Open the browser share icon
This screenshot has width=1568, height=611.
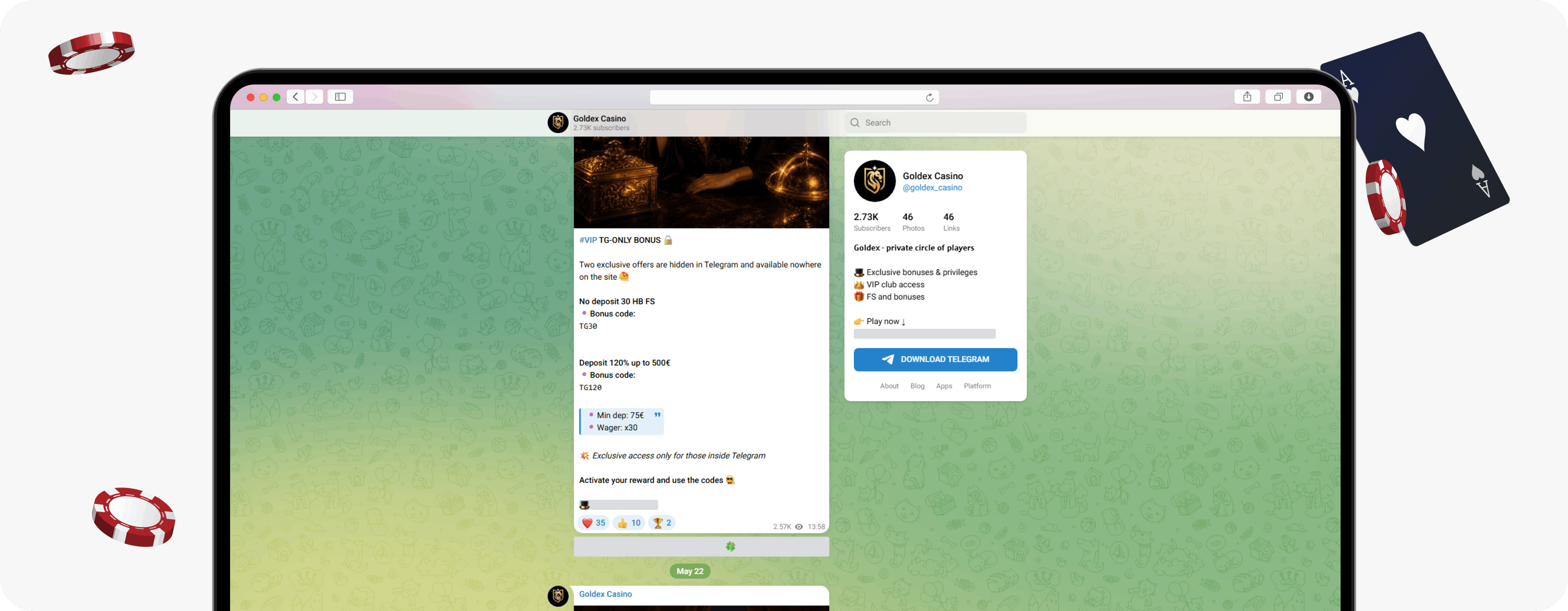pos(1247,97)
